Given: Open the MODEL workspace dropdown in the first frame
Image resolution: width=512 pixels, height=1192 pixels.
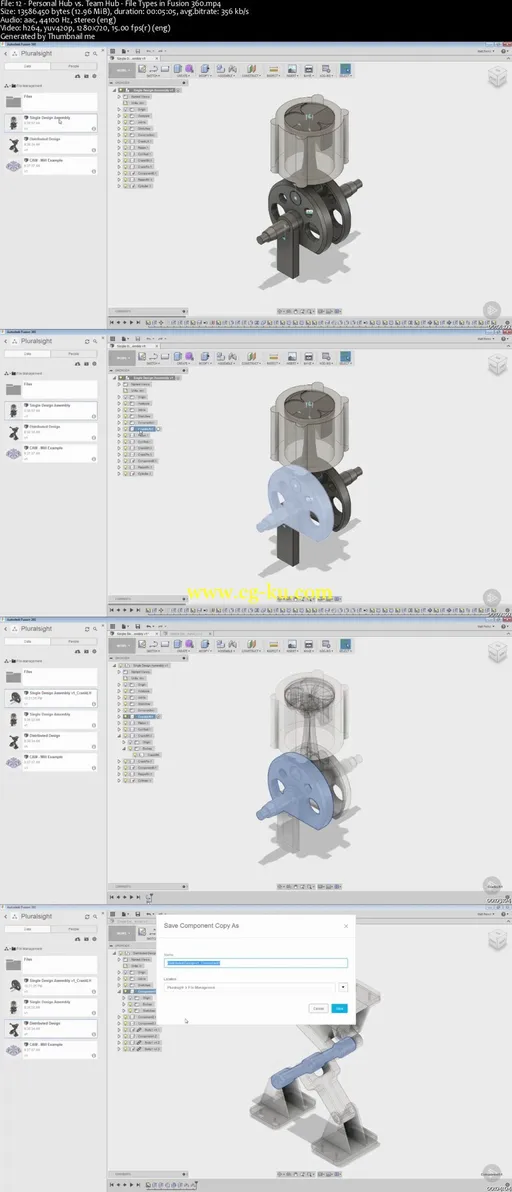Looking at the screenshot, I should [122, 70].
